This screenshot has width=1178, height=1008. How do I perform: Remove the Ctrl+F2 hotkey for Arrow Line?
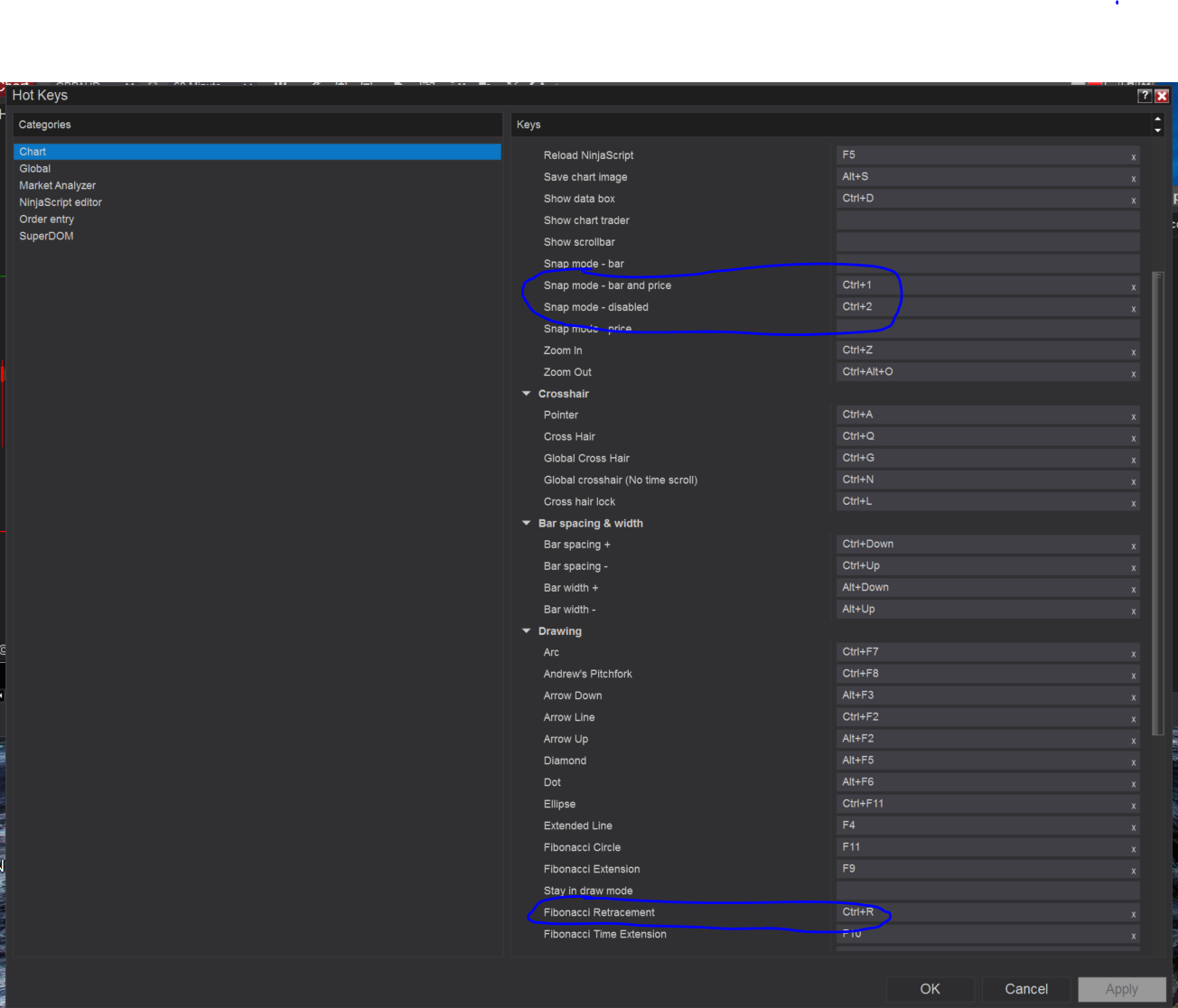pyautogui.click(x=1133, y=718)
